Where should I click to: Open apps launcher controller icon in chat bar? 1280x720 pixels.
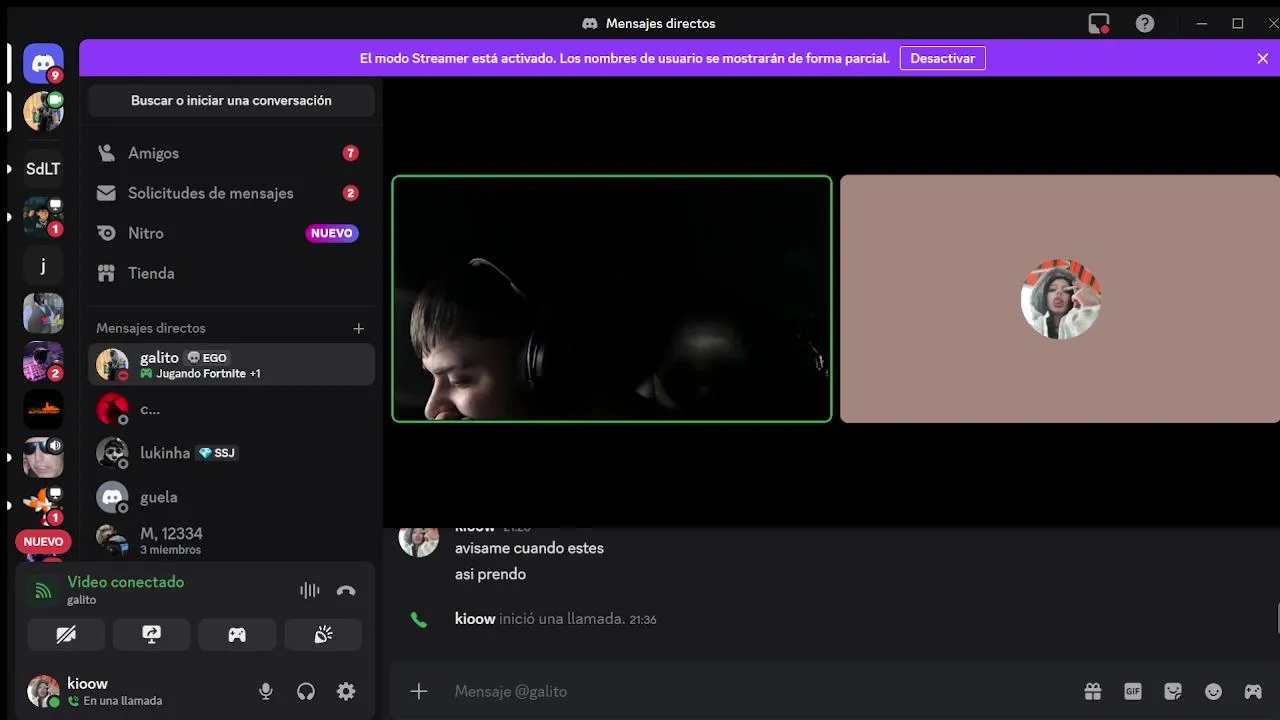[x=1253, y=691]
